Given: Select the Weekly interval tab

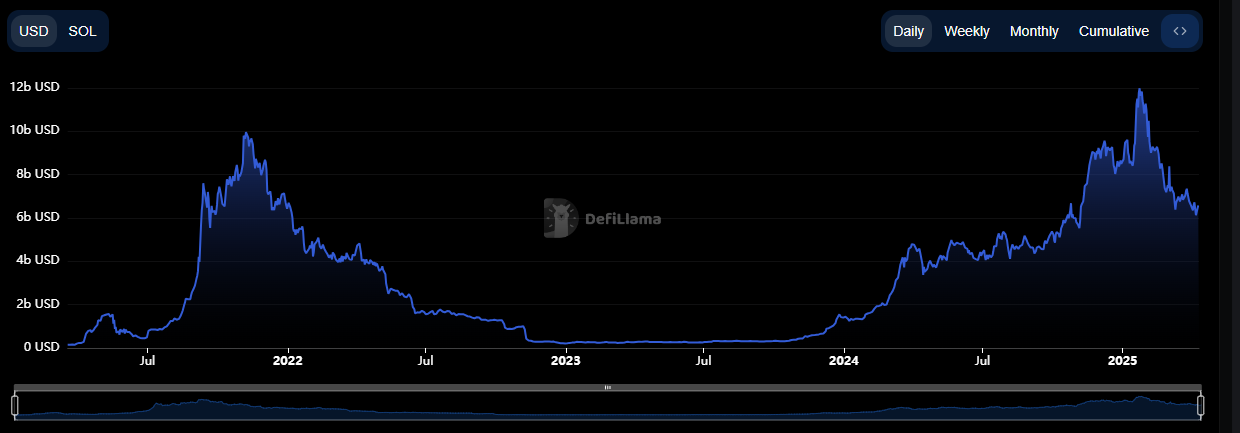Looking at the screenshot, I should click(x=967, y=31).
